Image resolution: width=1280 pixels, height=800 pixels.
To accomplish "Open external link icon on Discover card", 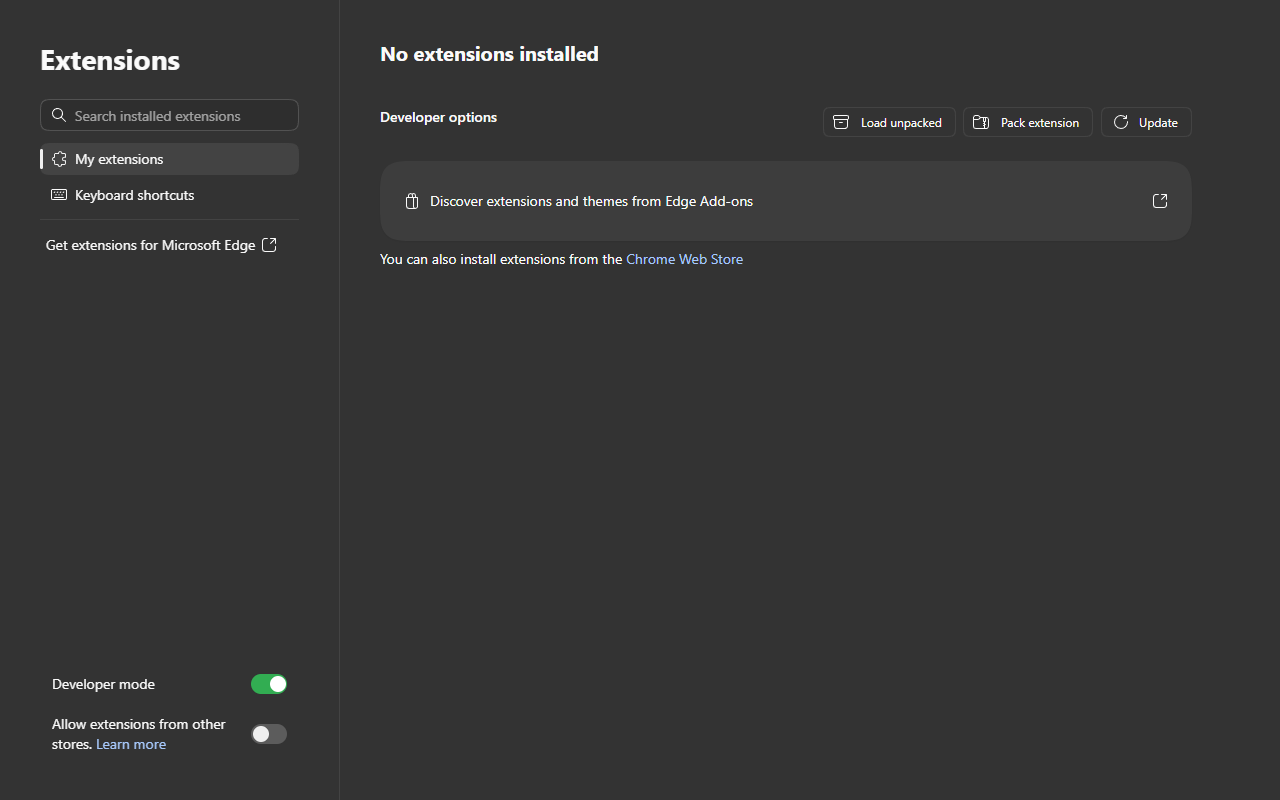I will (x=1160, y=201).
